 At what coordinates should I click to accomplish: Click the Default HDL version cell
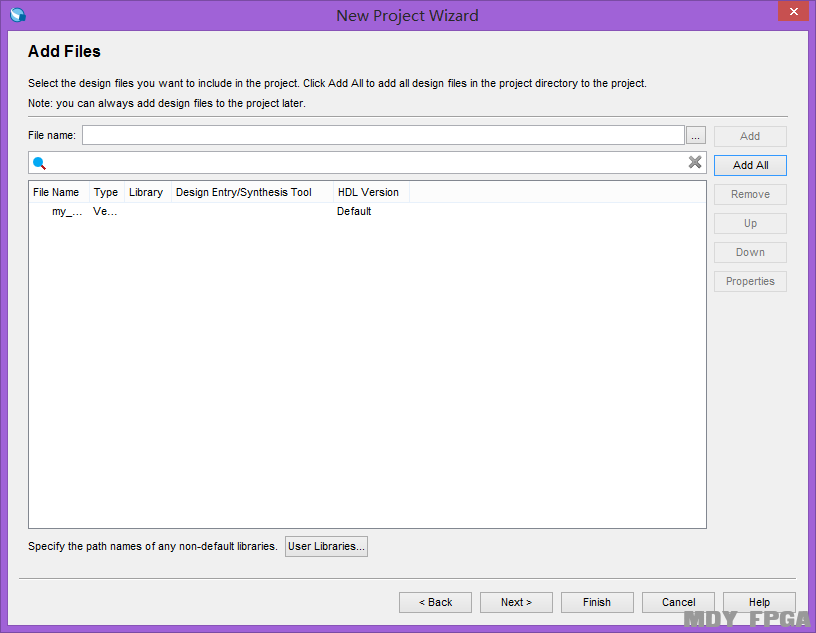(354, 211)
